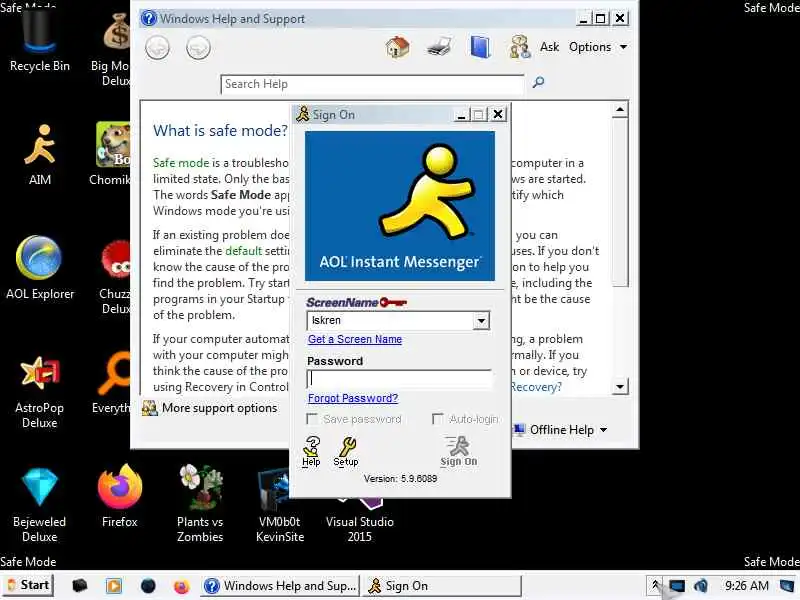This screenshot has height=600, width=800.
Task: Click the network monitor tray icon
Action: (677, 586)
